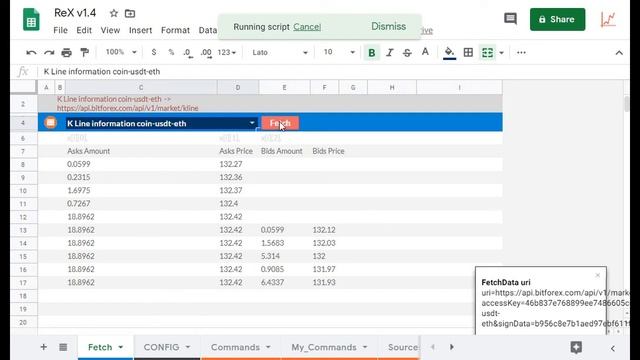Activate the paint format tool
Viewport: 640px width, 360px height.
pos(84,53)
